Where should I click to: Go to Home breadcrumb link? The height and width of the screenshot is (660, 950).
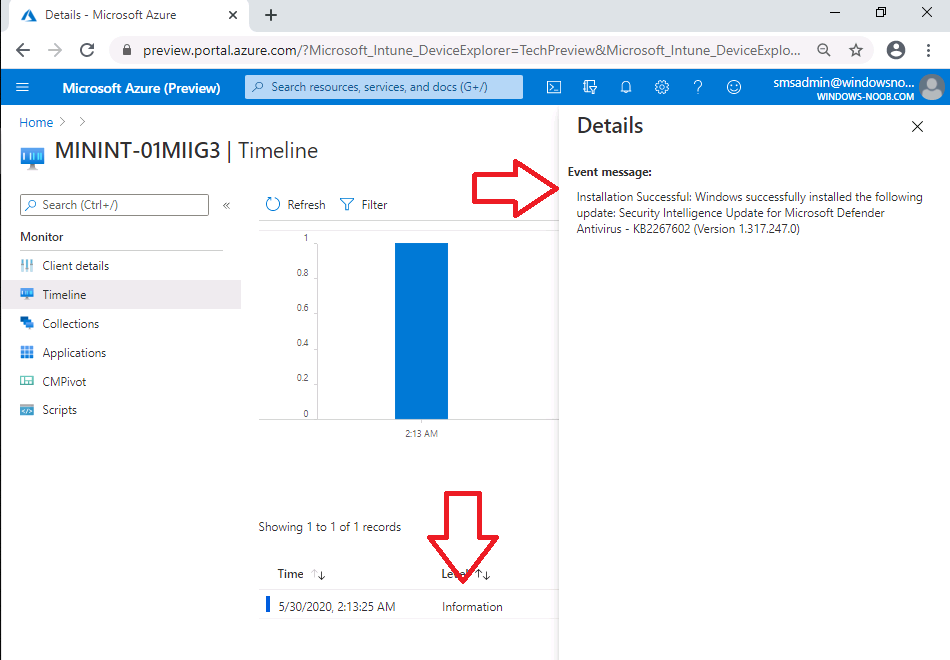tap(36, 122)
